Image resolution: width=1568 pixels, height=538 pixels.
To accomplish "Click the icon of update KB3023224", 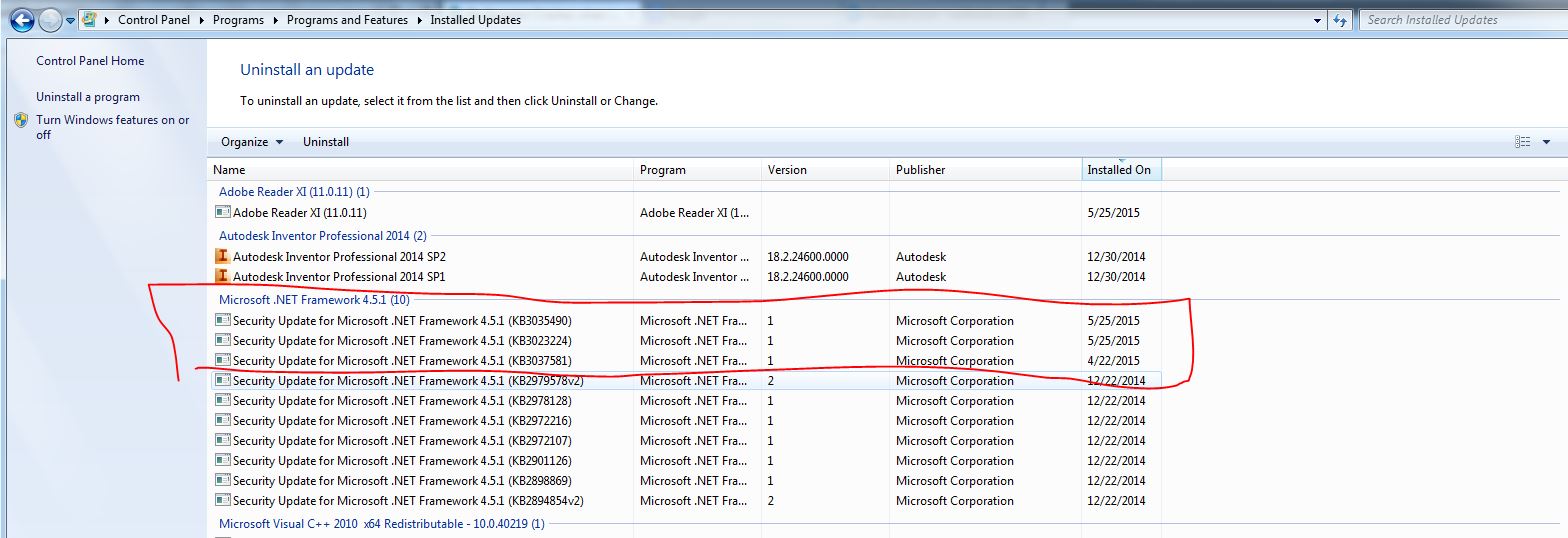I will (222, 341).
